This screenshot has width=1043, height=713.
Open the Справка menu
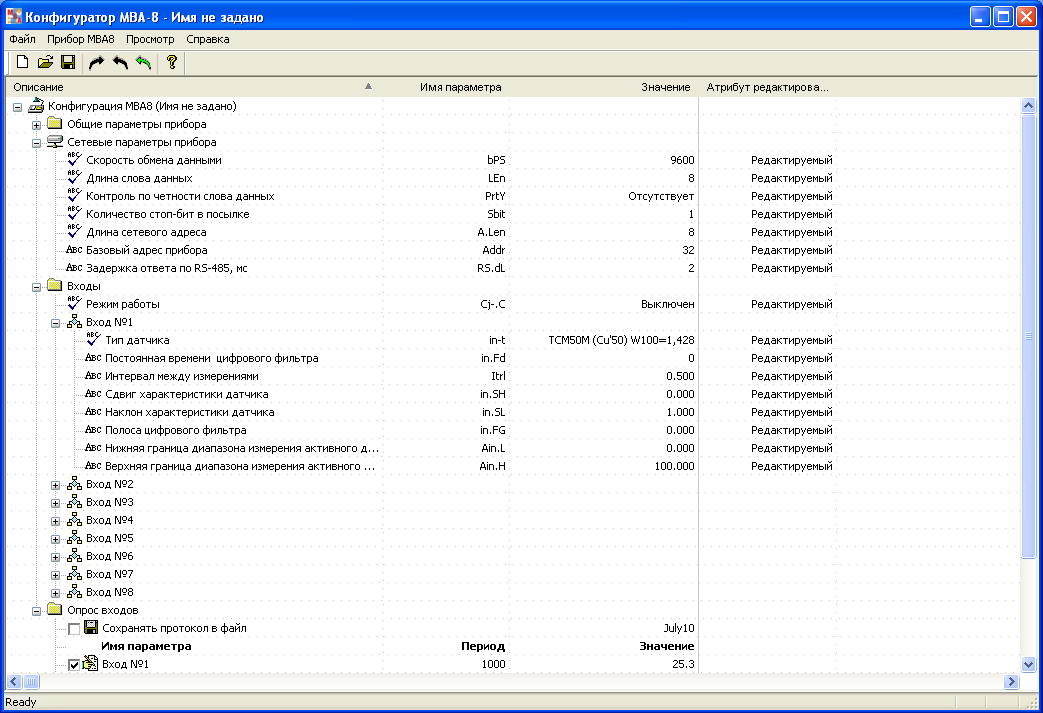[x=208, y=39]
